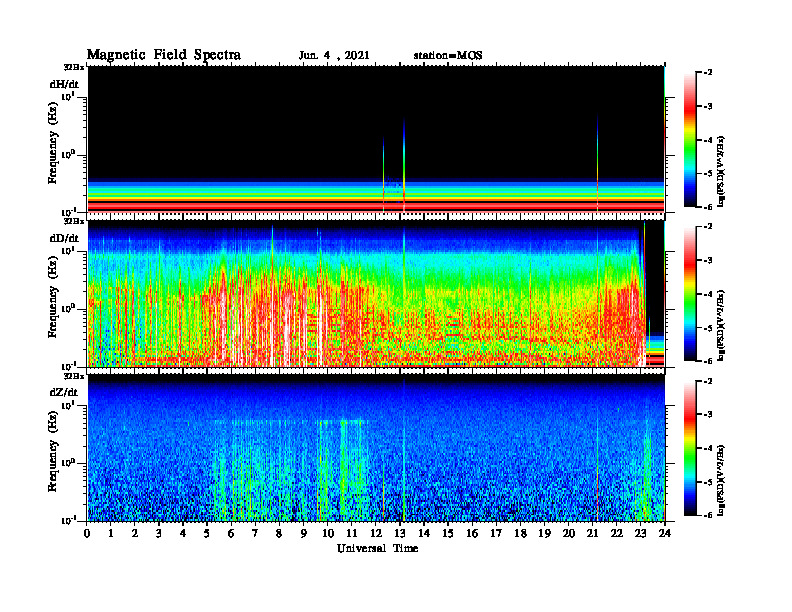Click hour "8" on the Universal Time axis
Viewport: 792px width, 612px height.
279,534
